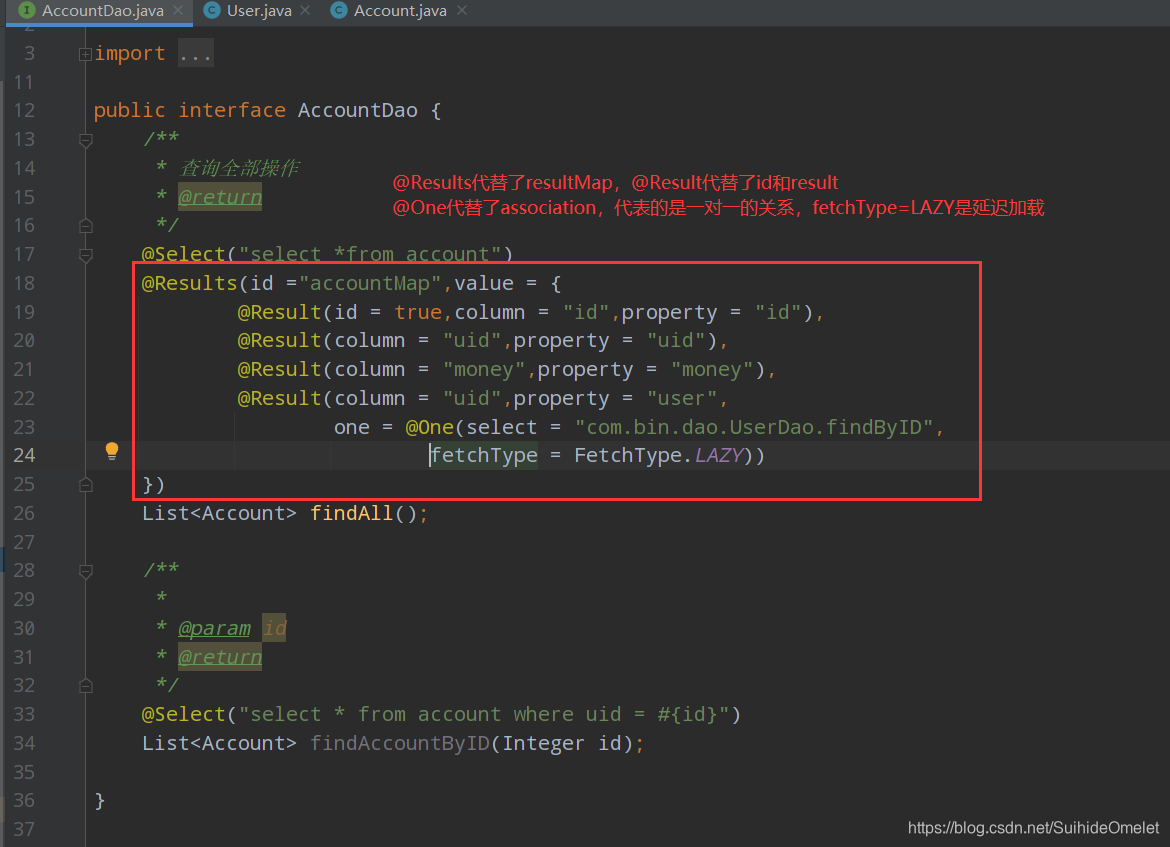Click the true keyword on line 19
The height and width of the screenshot is (847, 1170).
(x=418, y=312)
